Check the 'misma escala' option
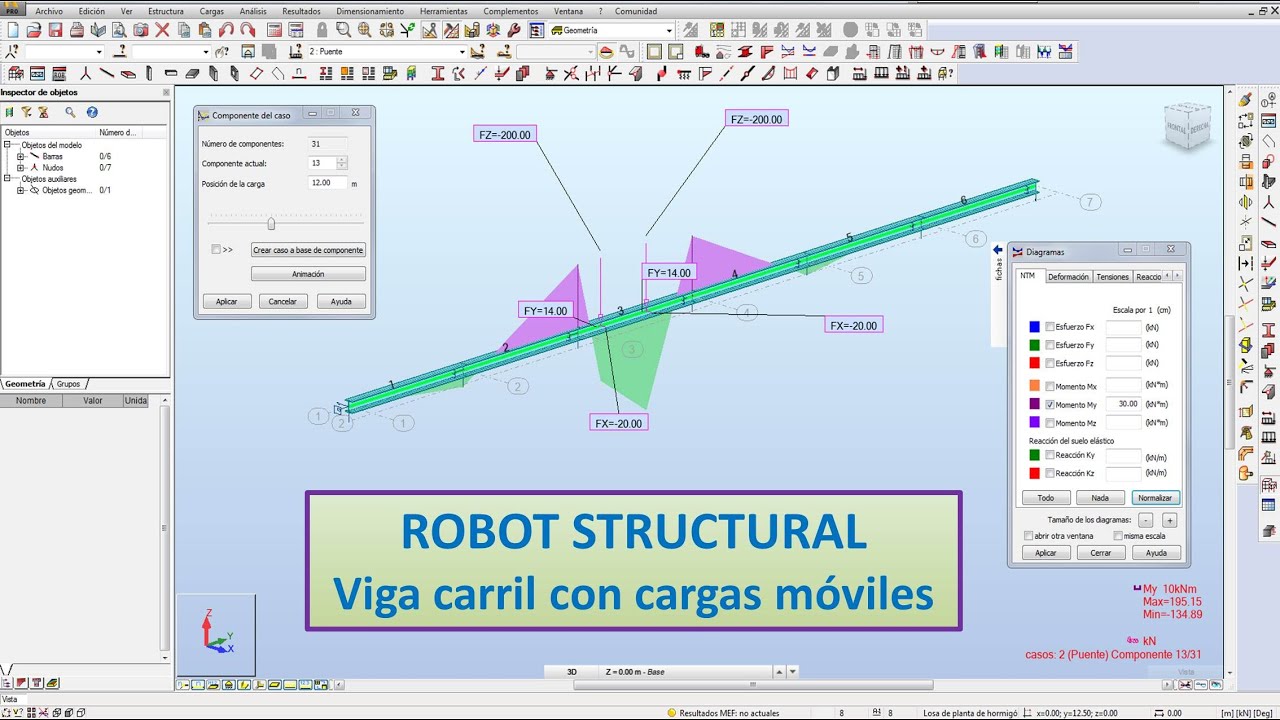The width and height of the screenshot is (1280, 720). pyautogui.click(x=1118, y=536)
